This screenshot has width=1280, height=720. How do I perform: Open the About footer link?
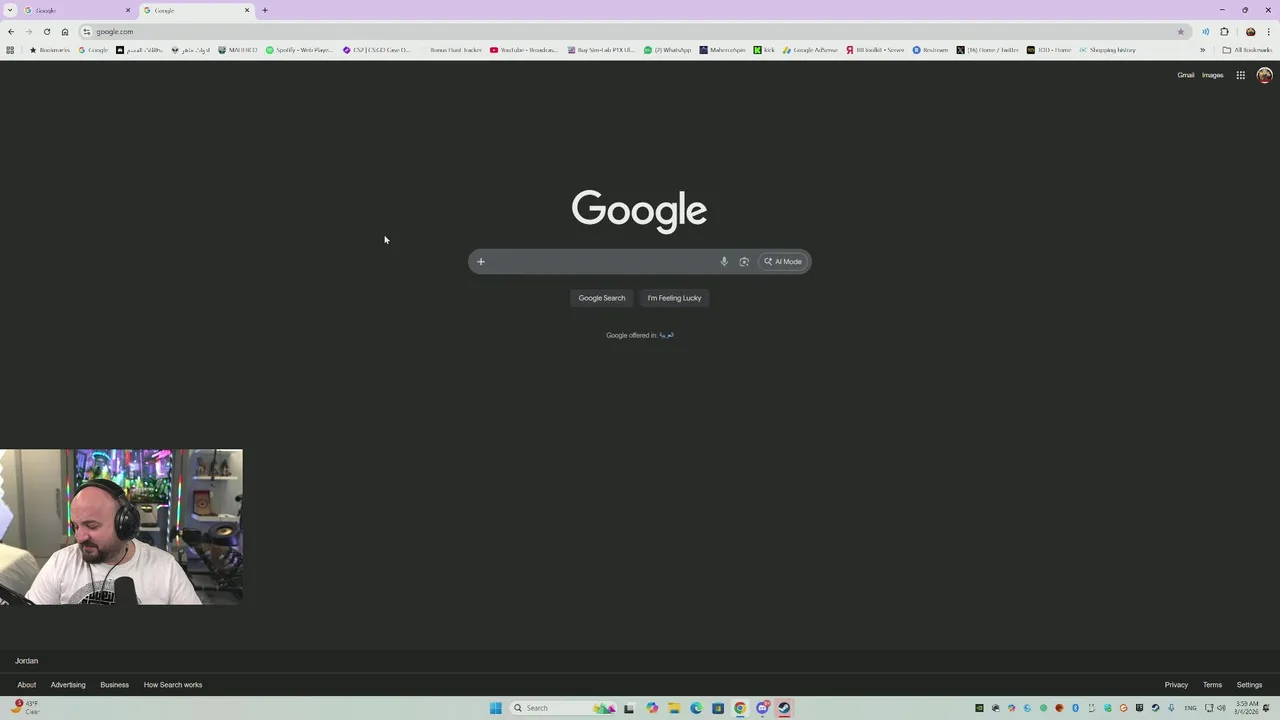click(27, 685)
